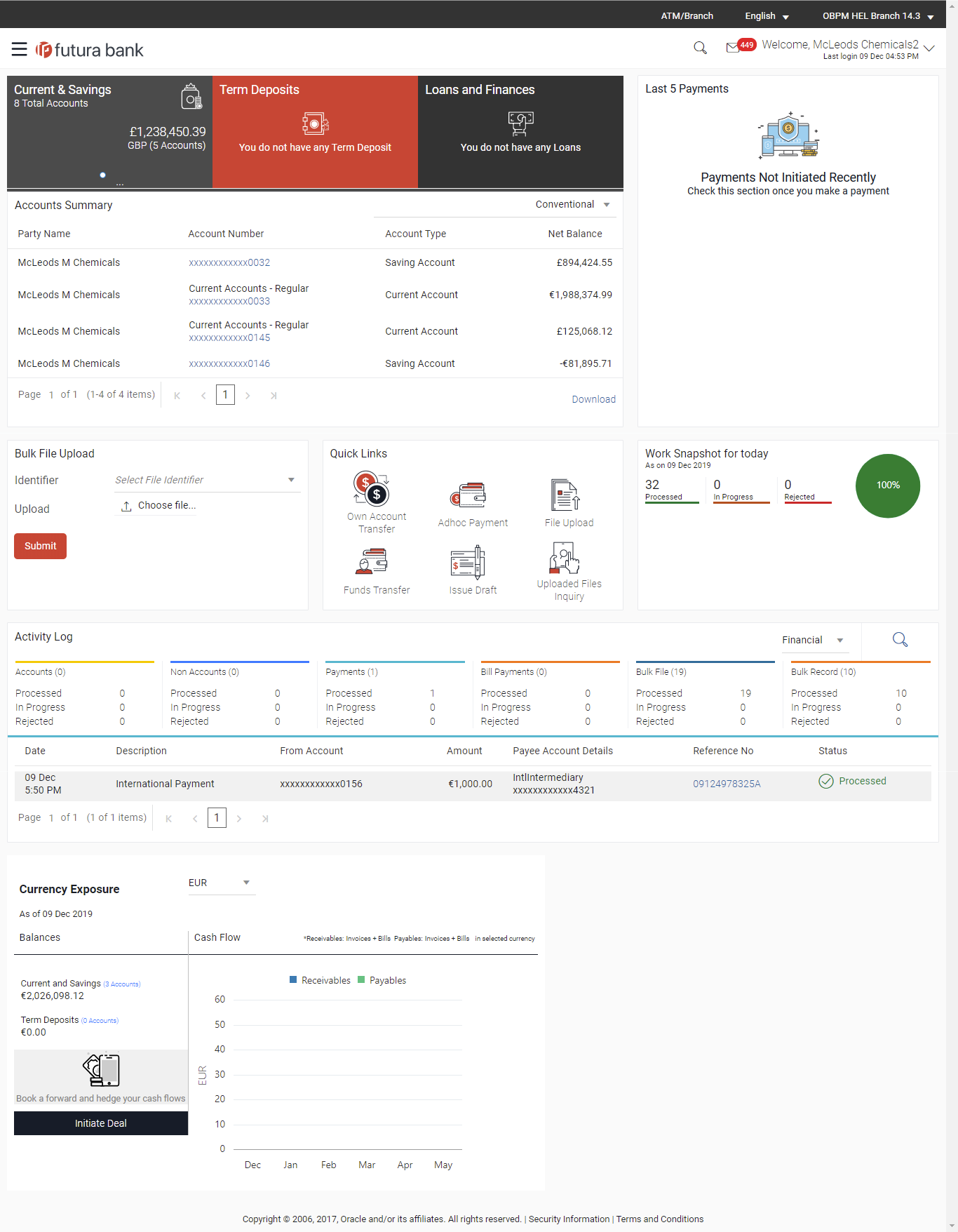Click the ATM/Branch link
Screen dimensions: 958x1232
coord(687,16)
